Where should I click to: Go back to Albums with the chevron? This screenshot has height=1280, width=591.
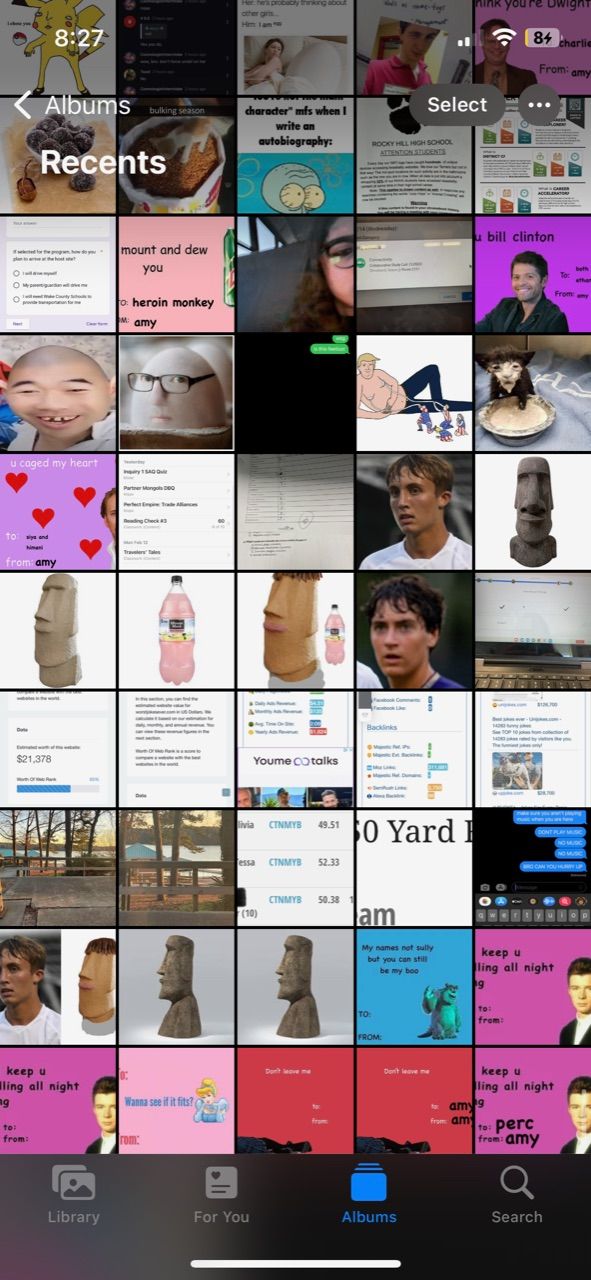click(x=73, y=105)
